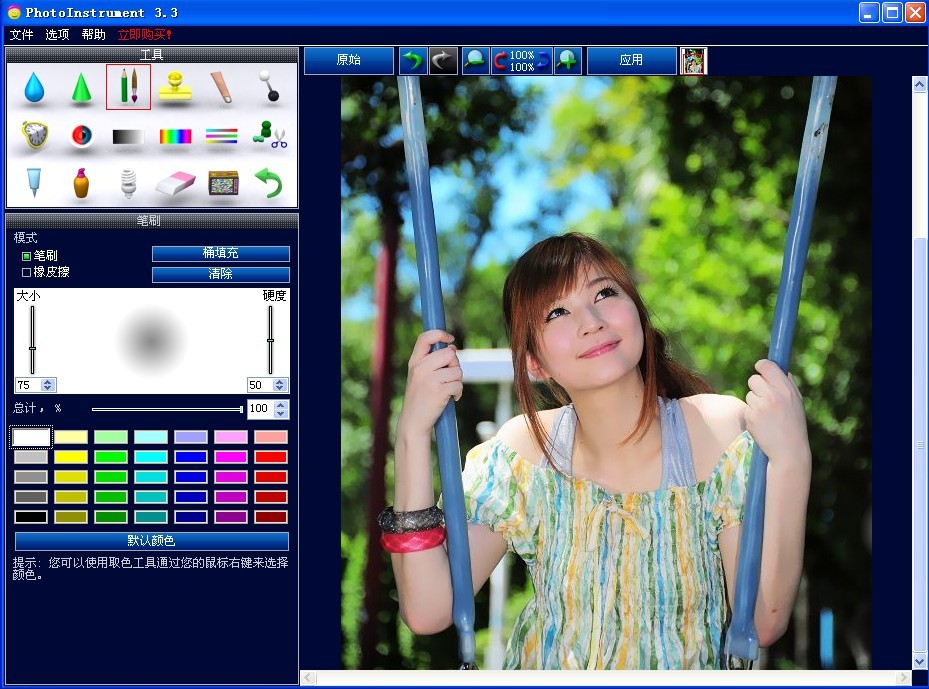Image resolution: width=929 pixels, height=689 pixels.
Task: Decrease hardness with the down stepper arrow
Action: [x=281, y=388]
